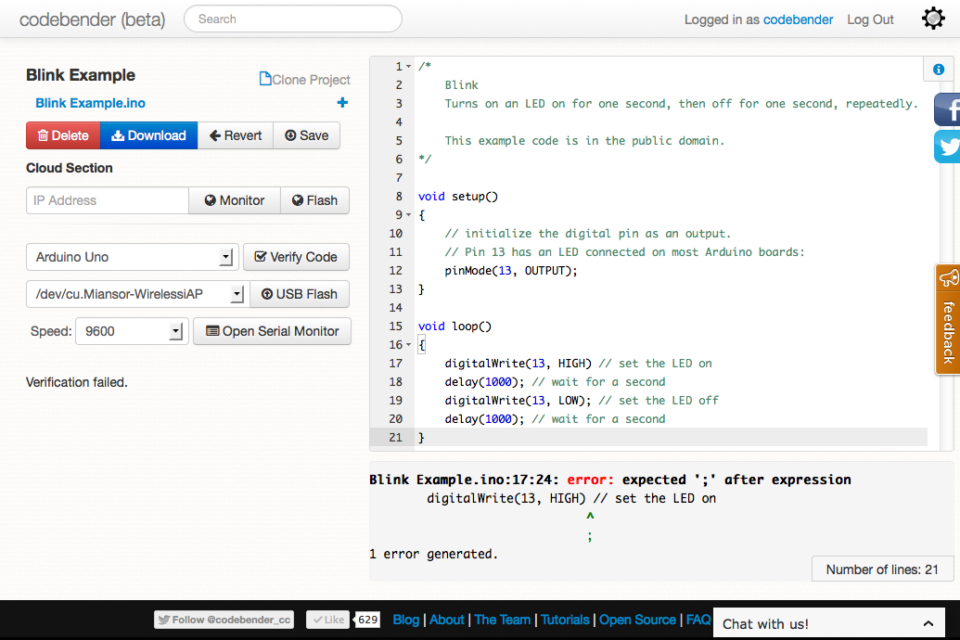Click the Facebook Like button

click(x=328, y=620)
